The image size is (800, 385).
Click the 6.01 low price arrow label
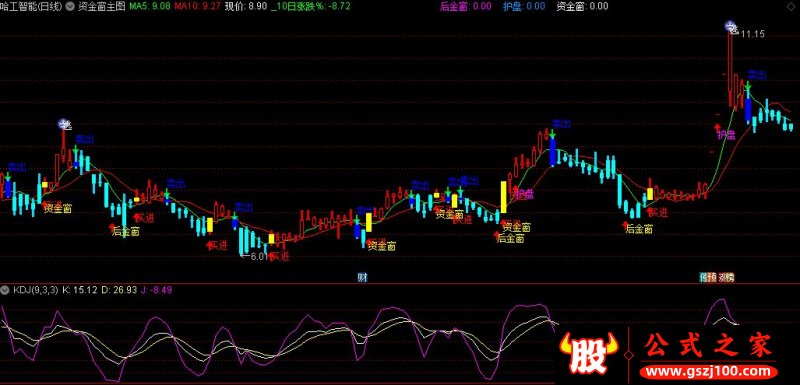pyautogui.click(x=254, y=256)
